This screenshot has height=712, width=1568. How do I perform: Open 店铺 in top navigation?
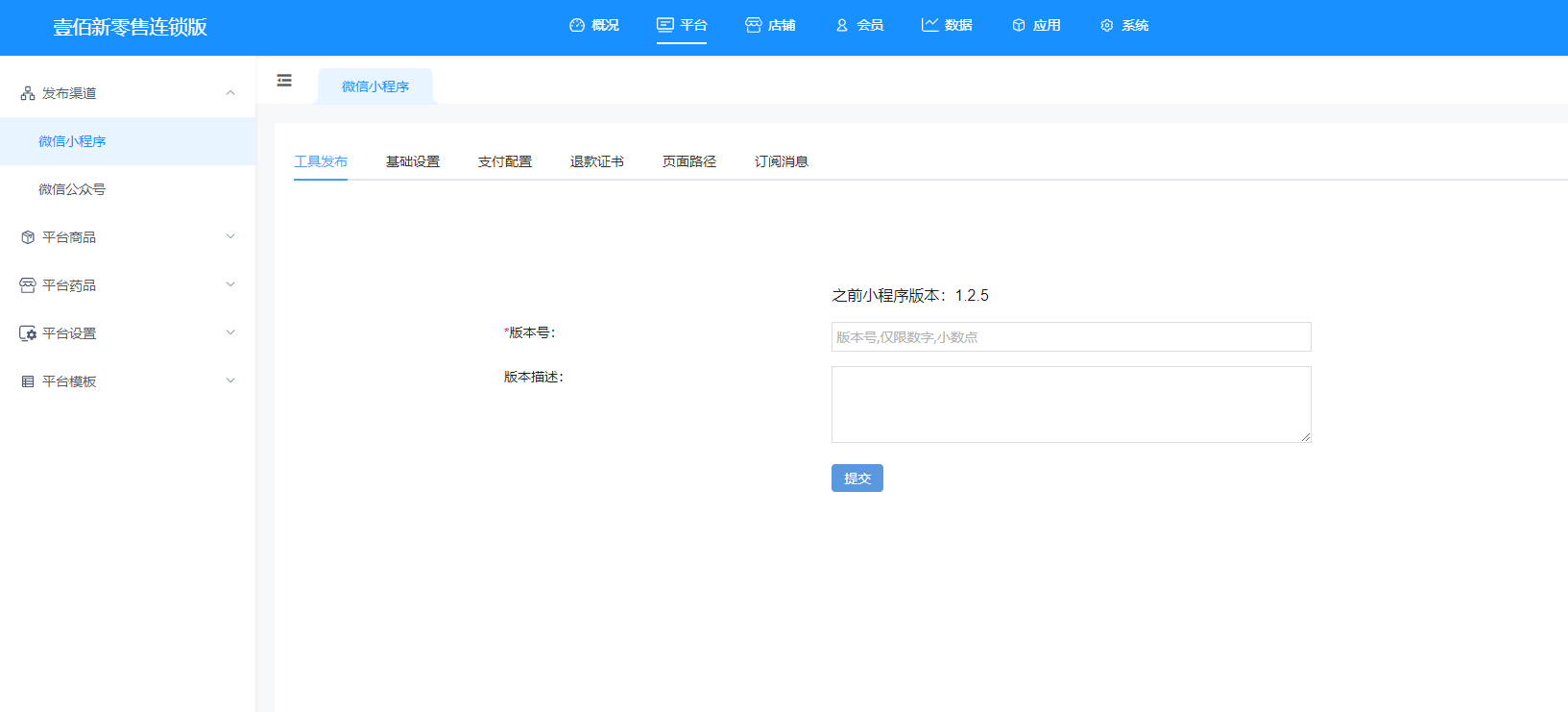[770, 25]
